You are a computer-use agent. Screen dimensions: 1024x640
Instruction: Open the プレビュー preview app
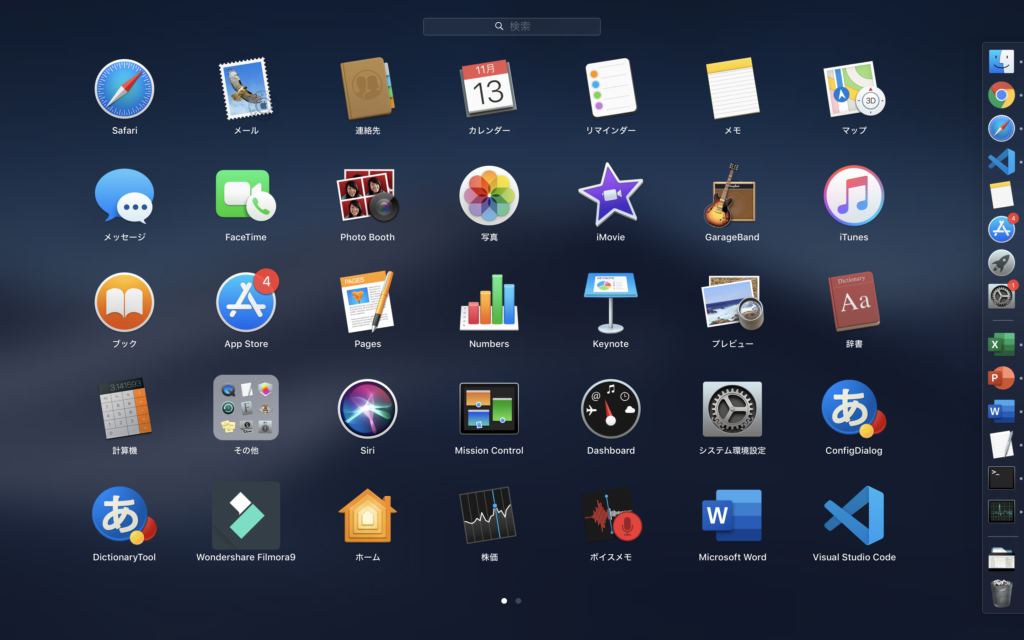point(732,302)
